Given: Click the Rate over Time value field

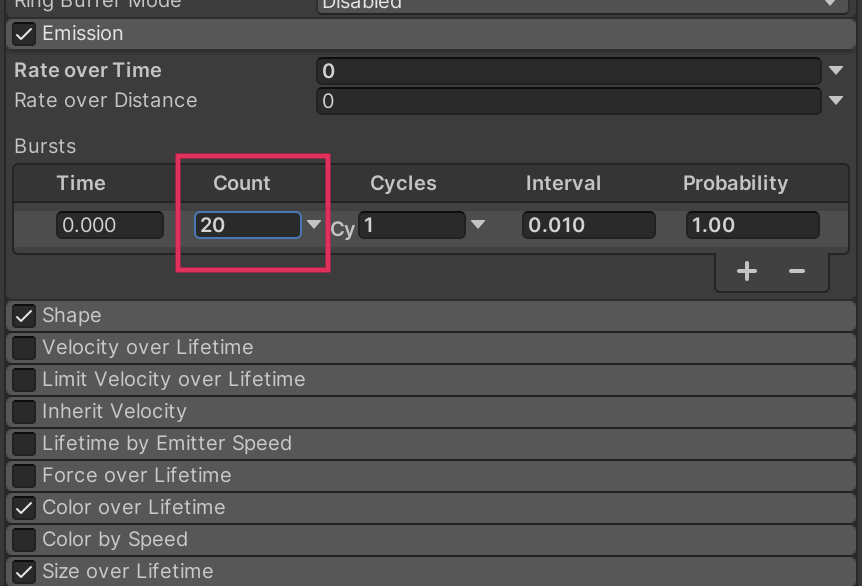Looking at the screenshot, I should (x=568, y=71).
